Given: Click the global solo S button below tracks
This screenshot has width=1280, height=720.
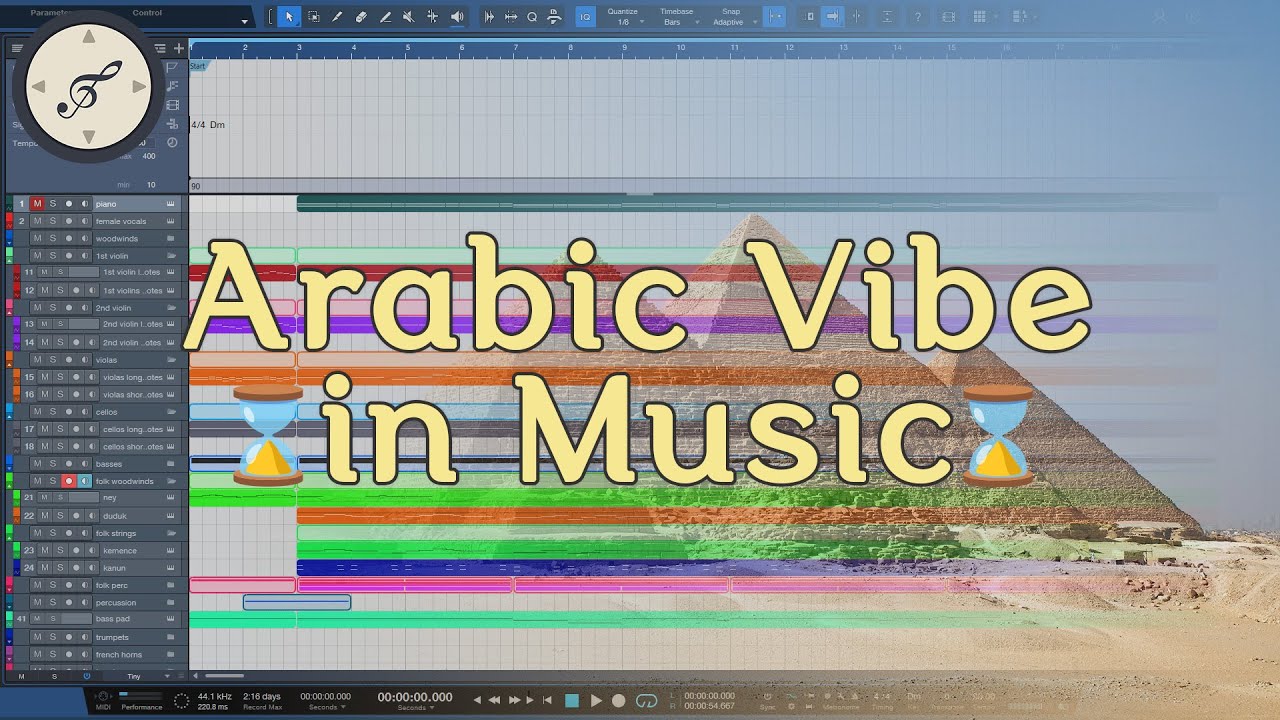Looking at the screenshot, I should point(54,677).
